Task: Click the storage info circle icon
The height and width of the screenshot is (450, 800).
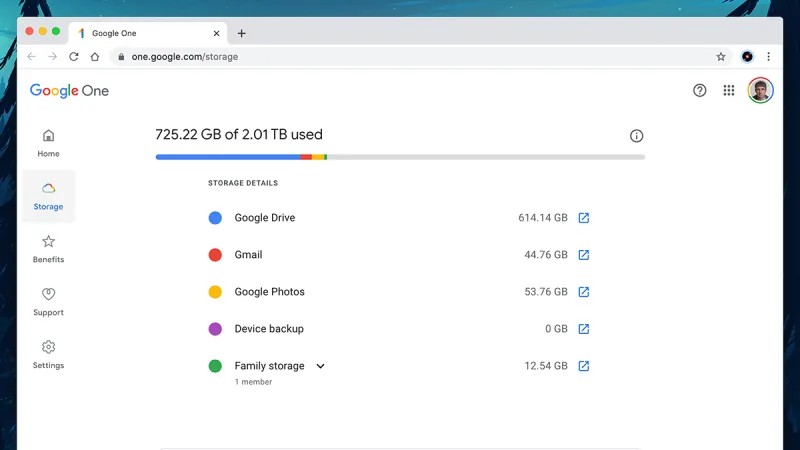Action: pos(636,136)
